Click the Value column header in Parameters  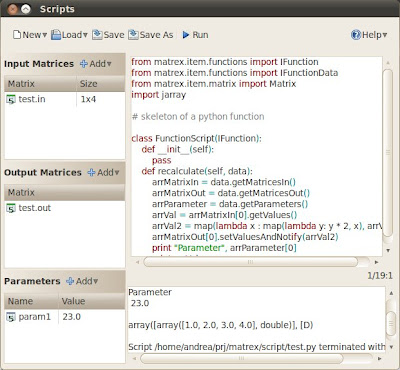pos(92,301)
